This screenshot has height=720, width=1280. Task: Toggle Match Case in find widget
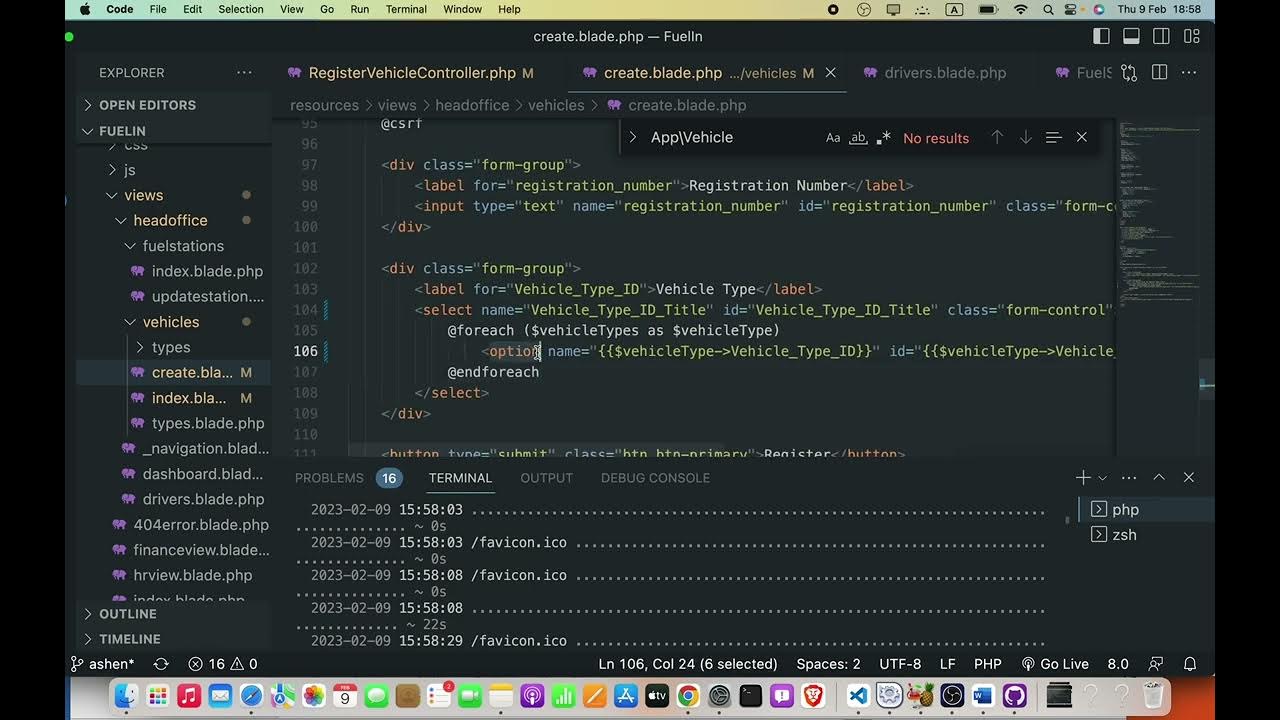coord(833,138)
